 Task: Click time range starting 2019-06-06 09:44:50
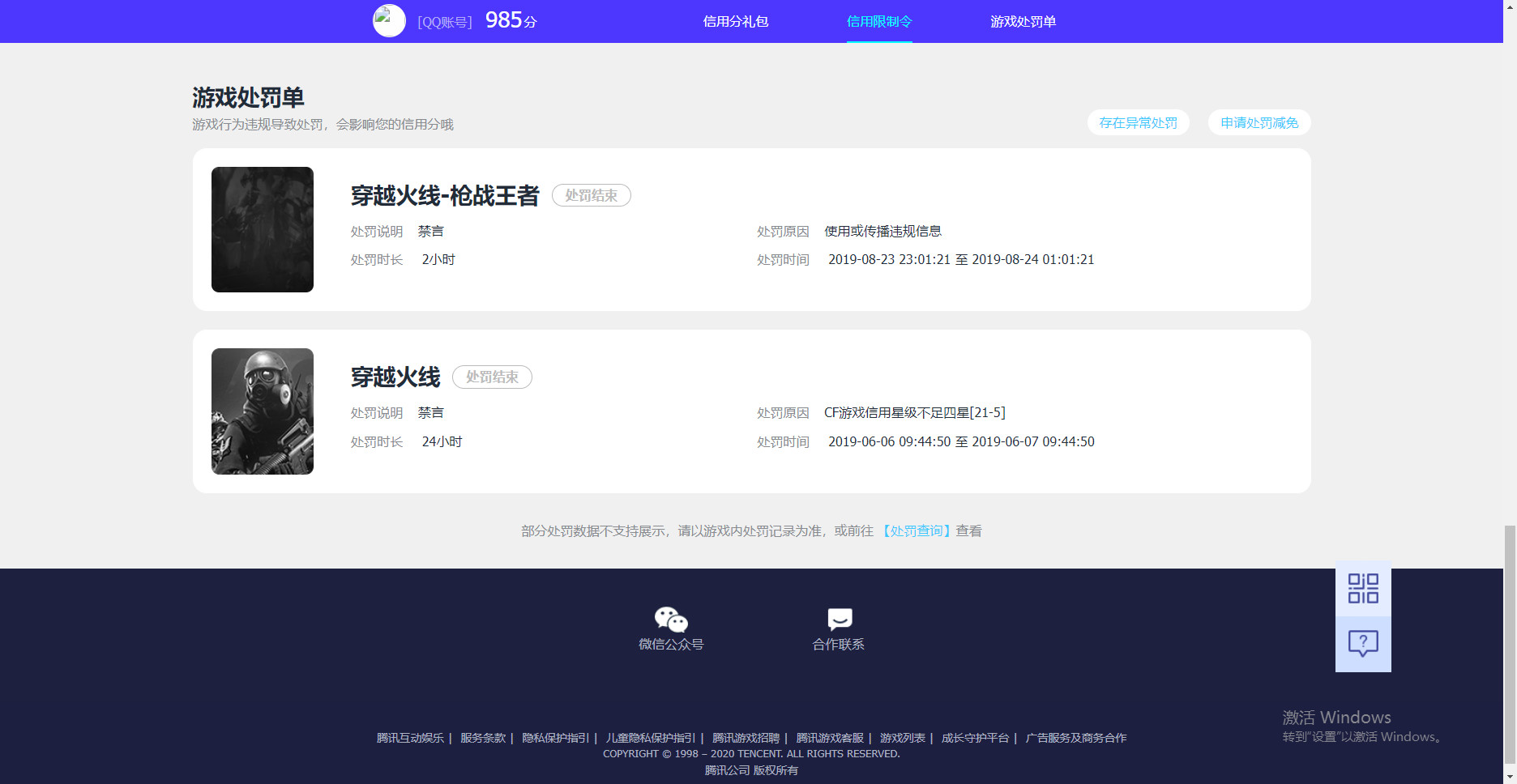click(x=961, y=442)
